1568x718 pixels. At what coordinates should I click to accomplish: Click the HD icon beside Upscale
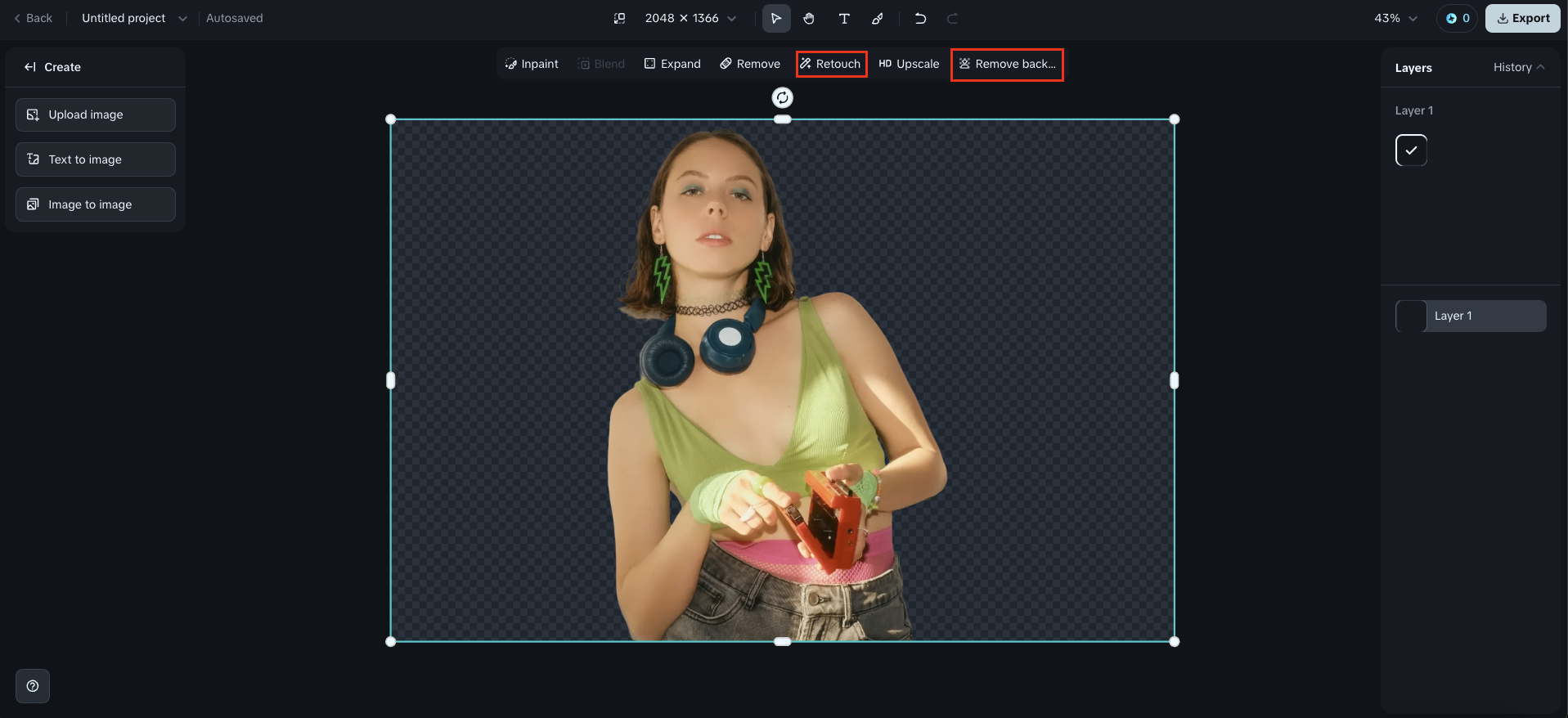(x=885, y=64)
